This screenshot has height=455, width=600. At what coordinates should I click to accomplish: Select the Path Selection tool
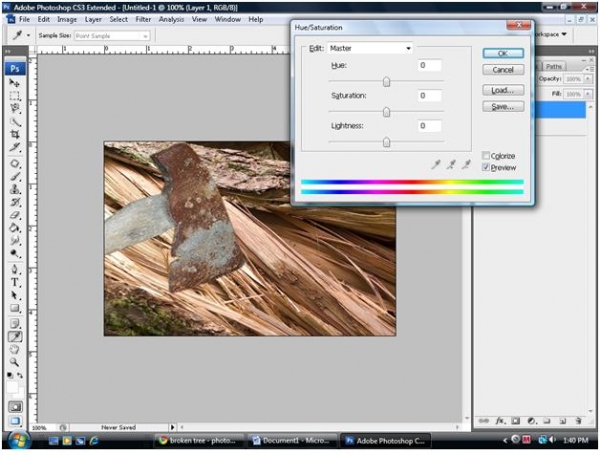[15, 295]
